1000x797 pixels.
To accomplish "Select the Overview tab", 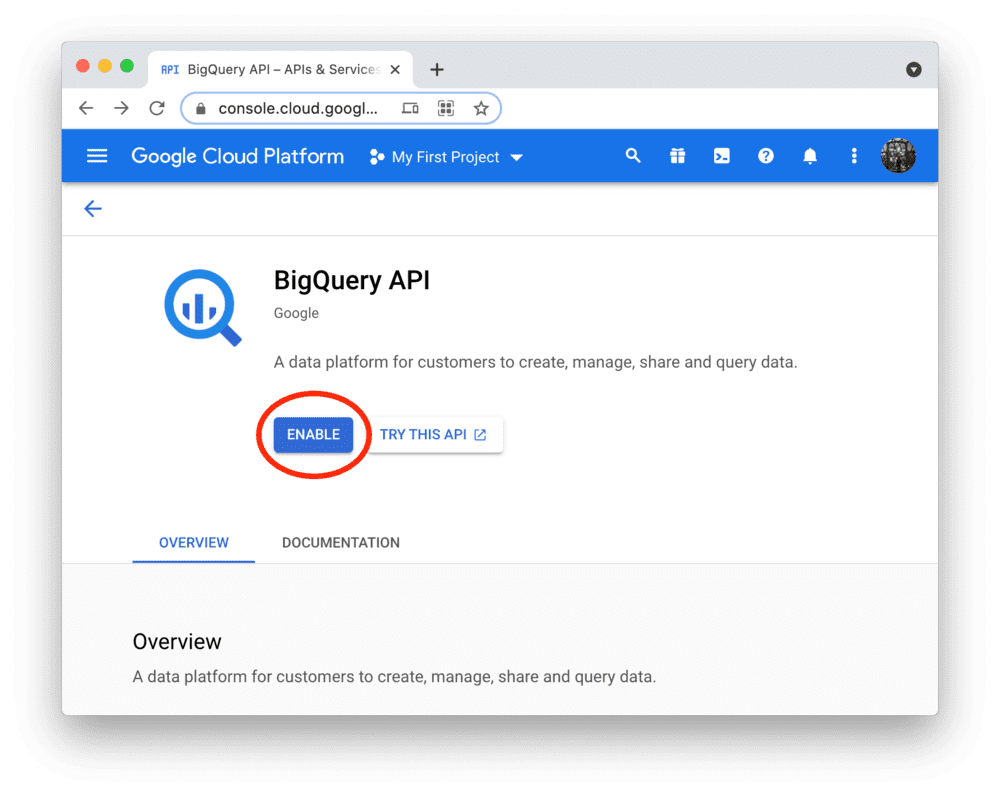I will click(x=193, y=542).
